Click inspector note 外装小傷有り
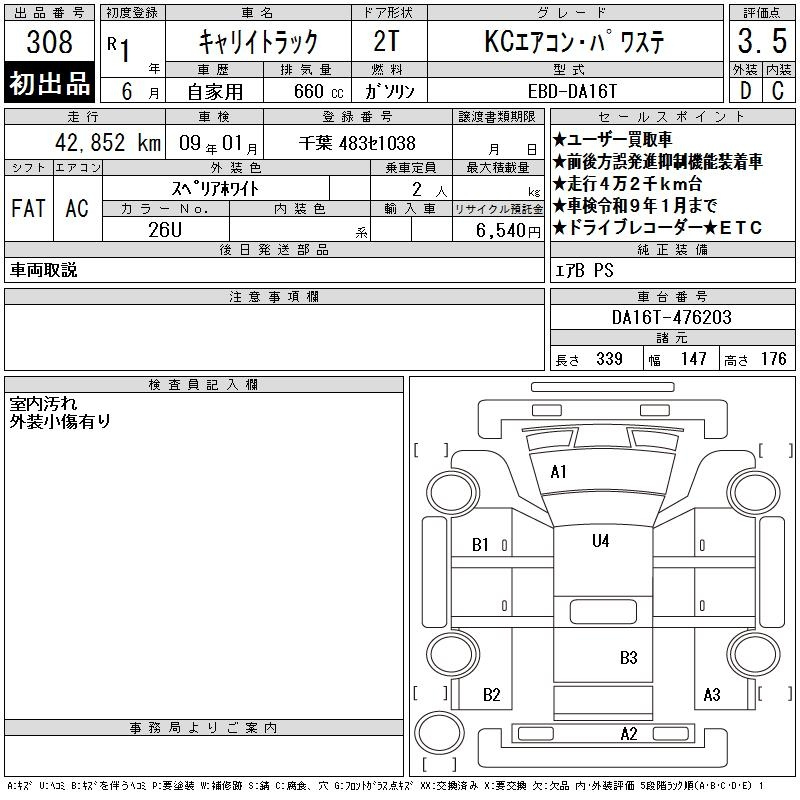The height and width of the screenshot is (800, 800). [60, 421]
